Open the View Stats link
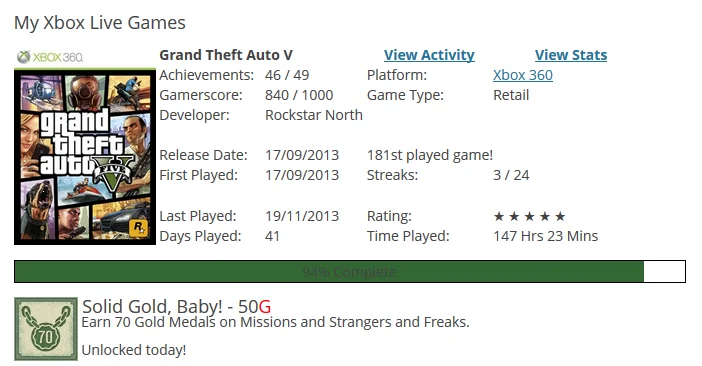Image resolution: width=702 pixels, height=366 pixels. 571,55
